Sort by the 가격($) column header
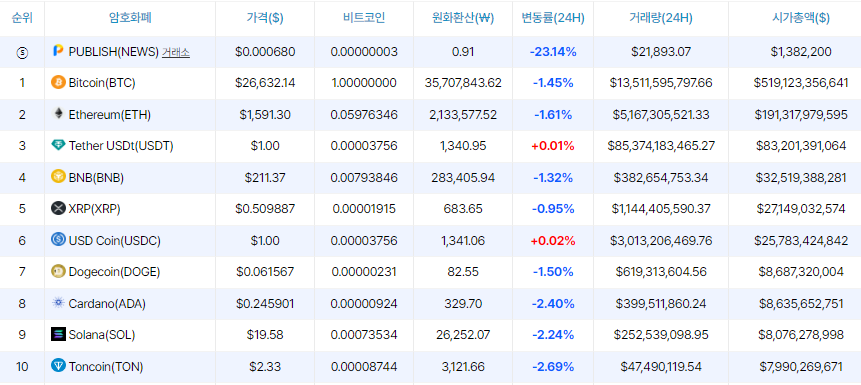This screenshot has height=385, width=861. (x=265, y=18)
